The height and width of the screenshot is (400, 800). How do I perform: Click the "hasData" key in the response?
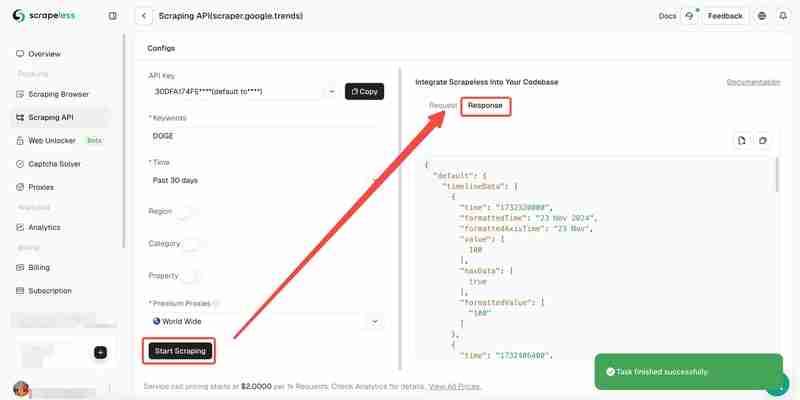pyautogui.click(x=481, y=271)
